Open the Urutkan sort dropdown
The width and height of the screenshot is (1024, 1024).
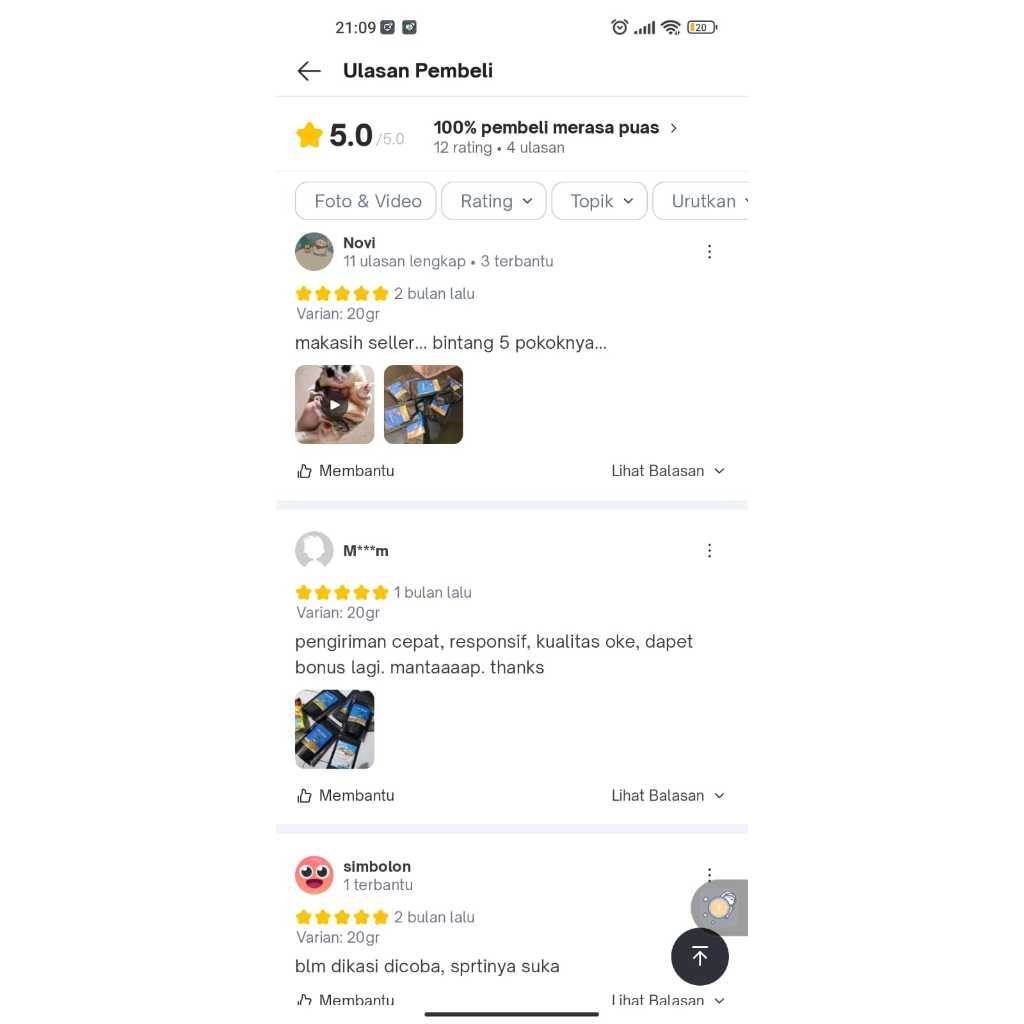pos(701,201)
